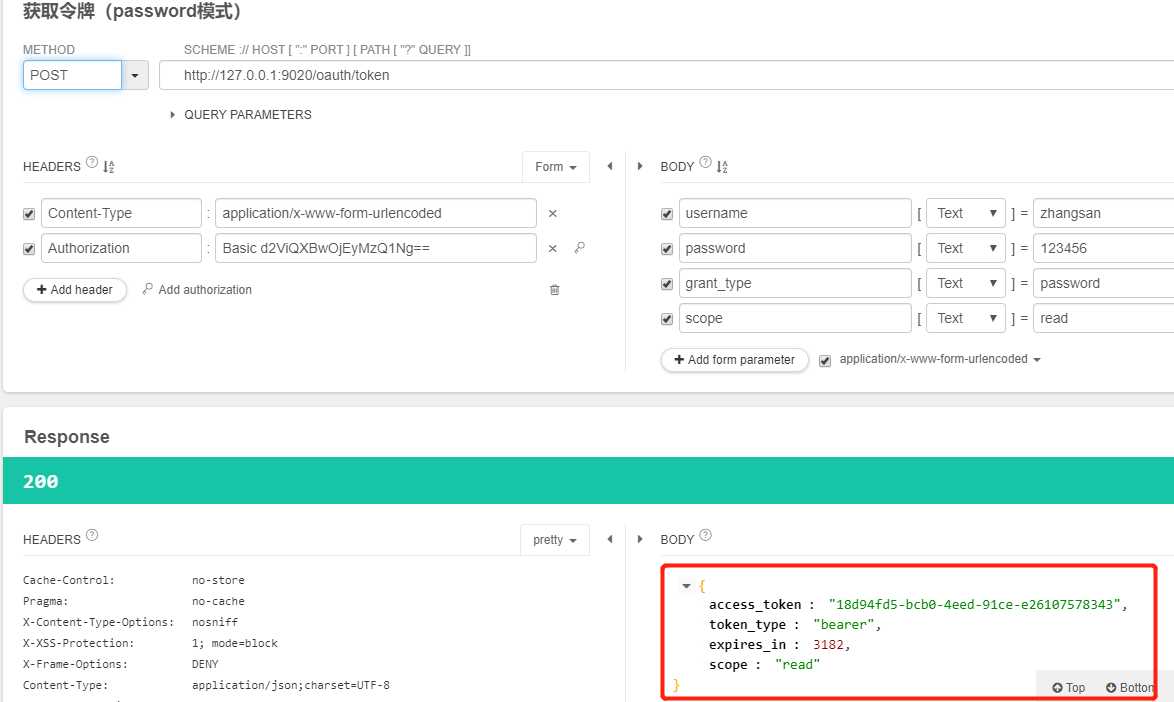The image size is (1174, 702).
Task: Select the 3182 expires_in value
Action: pyautogui.click(x=828, y=645)
